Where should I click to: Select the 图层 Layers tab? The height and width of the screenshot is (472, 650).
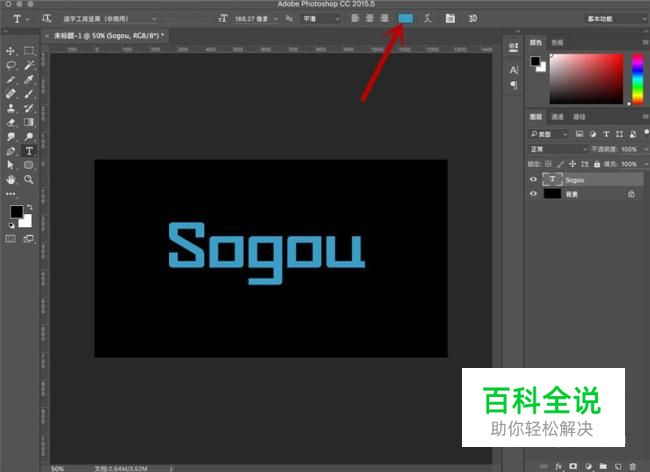536,117
